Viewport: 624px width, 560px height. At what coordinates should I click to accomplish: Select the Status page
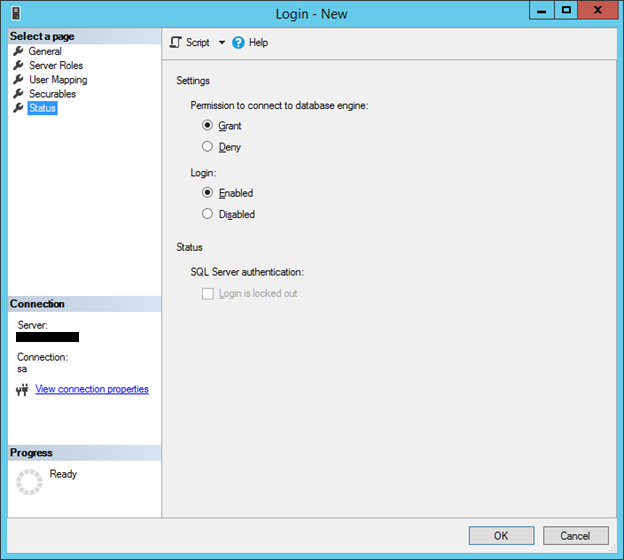pyautogui.click(x=42, y=108)
